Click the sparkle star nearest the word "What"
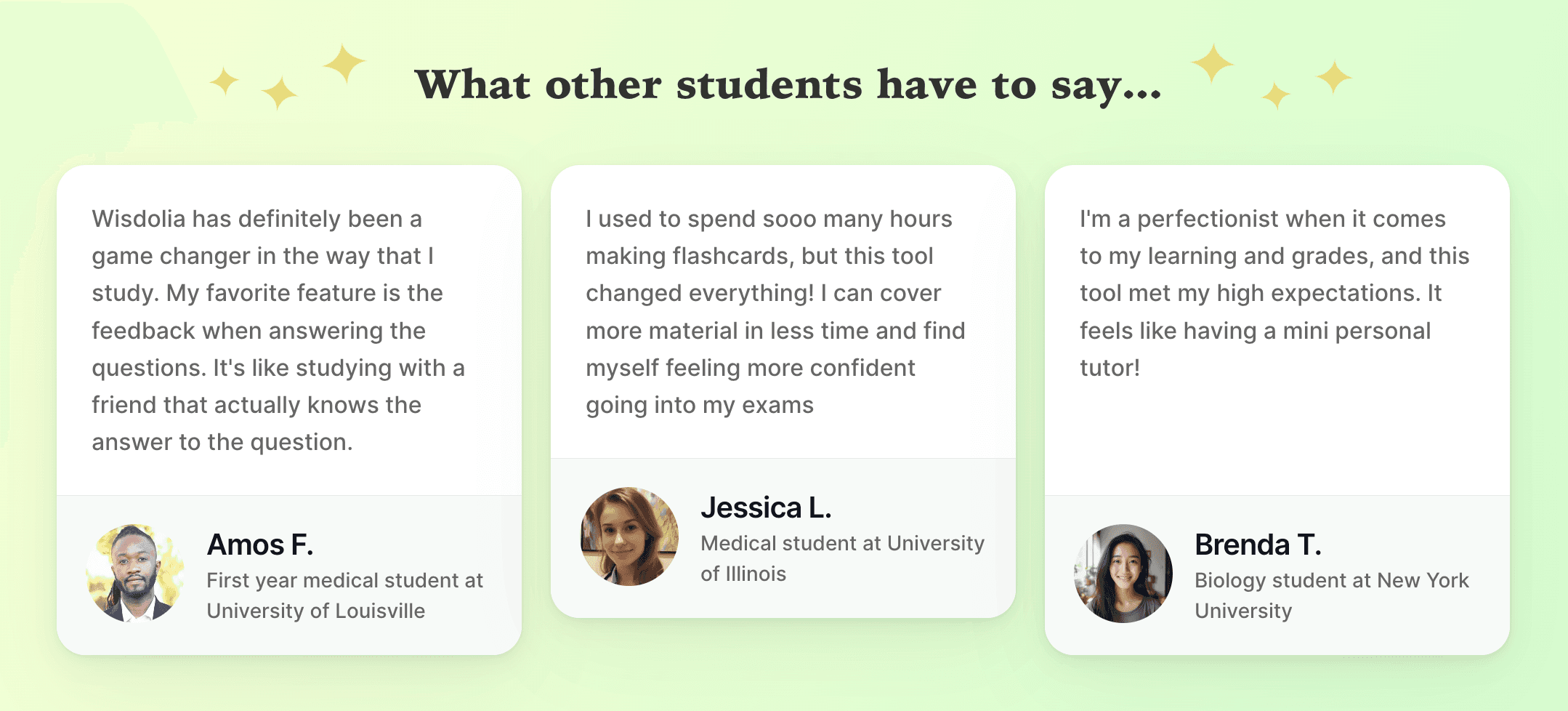This screenshot has width=1568, height=711. 344,63
